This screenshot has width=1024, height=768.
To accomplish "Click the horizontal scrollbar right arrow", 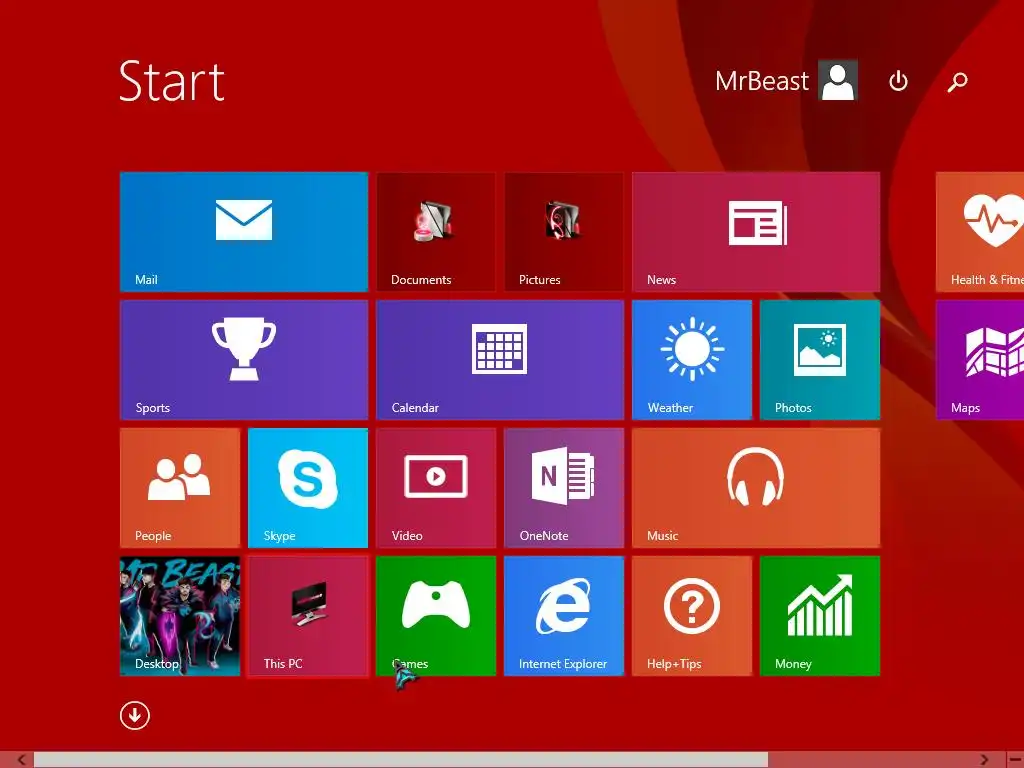I will tap(984, 760).
